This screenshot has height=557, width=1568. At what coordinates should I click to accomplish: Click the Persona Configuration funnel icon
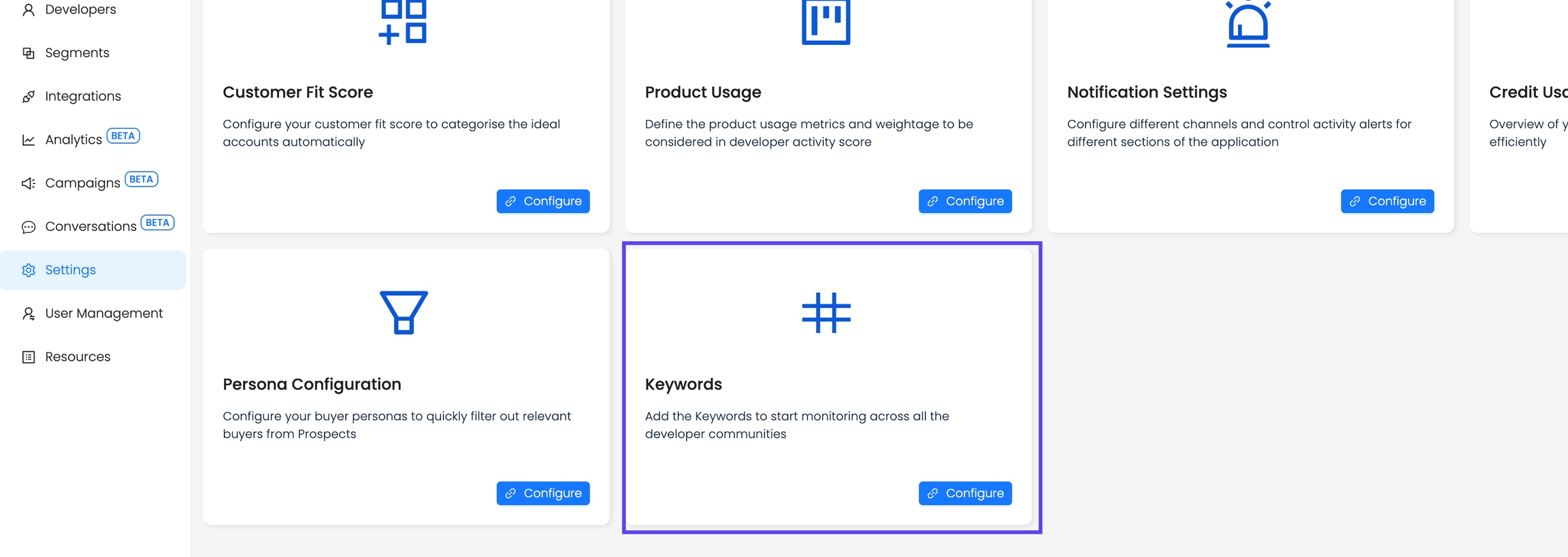coord(404,313)
